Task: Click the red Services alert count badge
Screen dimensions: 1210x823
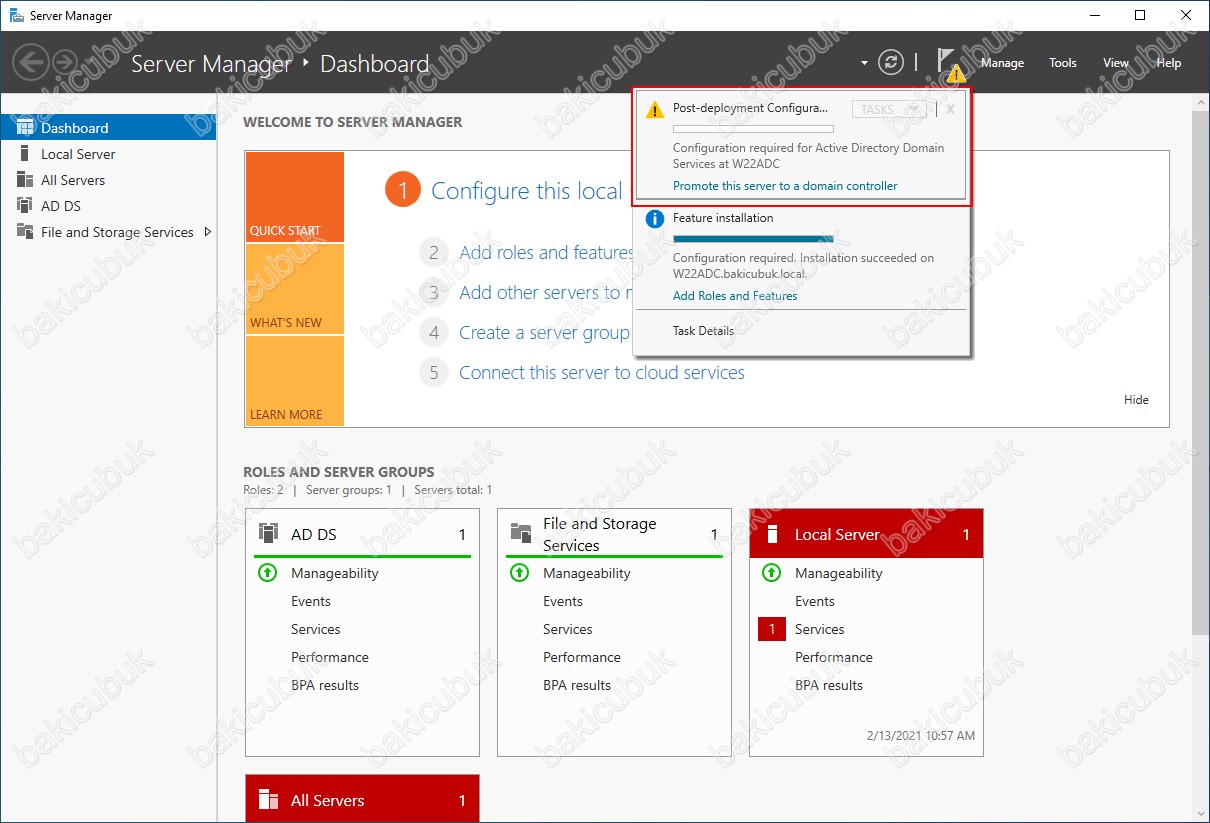Action: (772, 629)
